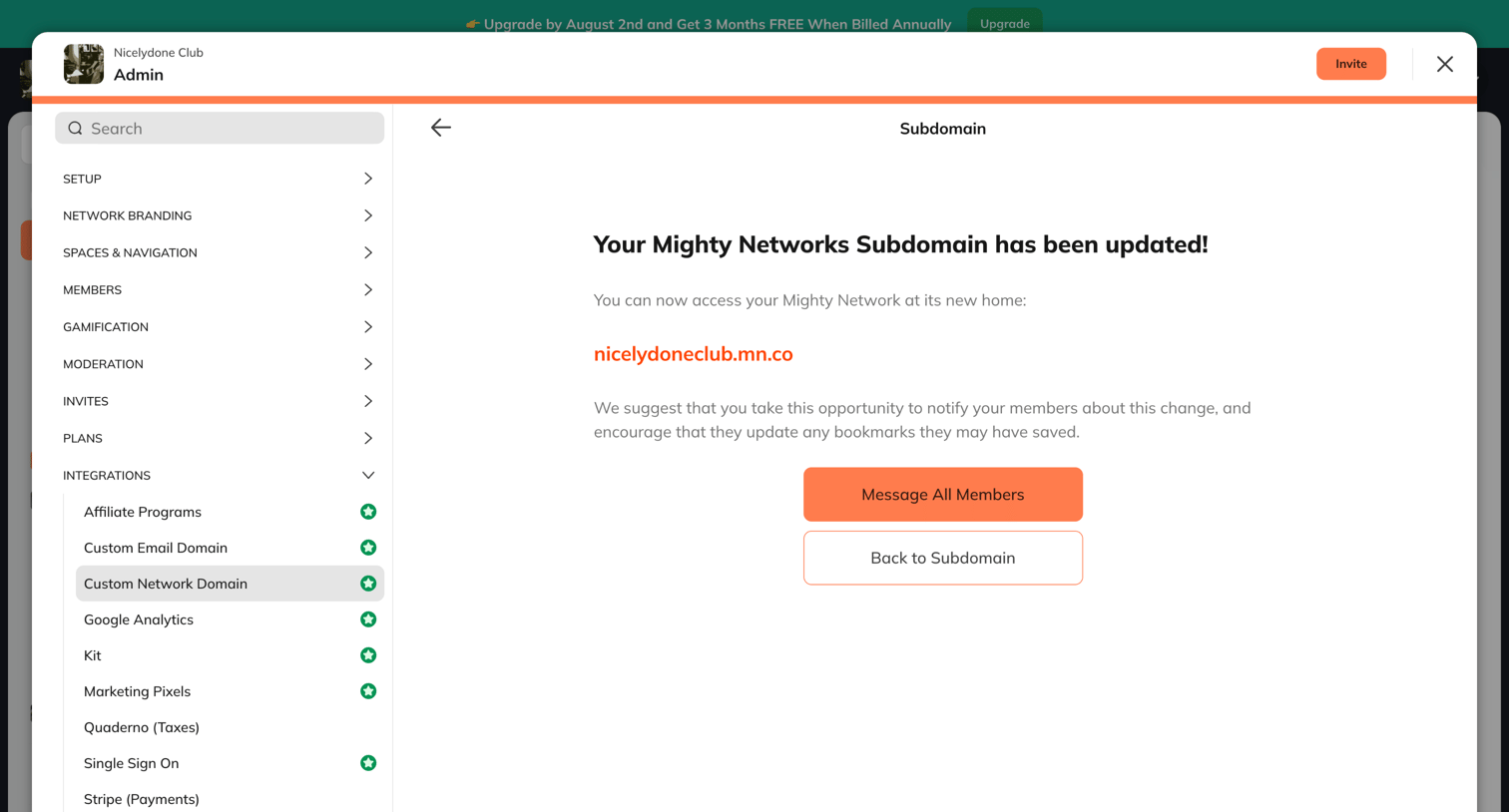Expand Spaces & Navigation chevron
This screenshot has width=1509, height=812.
click(368, 252)
